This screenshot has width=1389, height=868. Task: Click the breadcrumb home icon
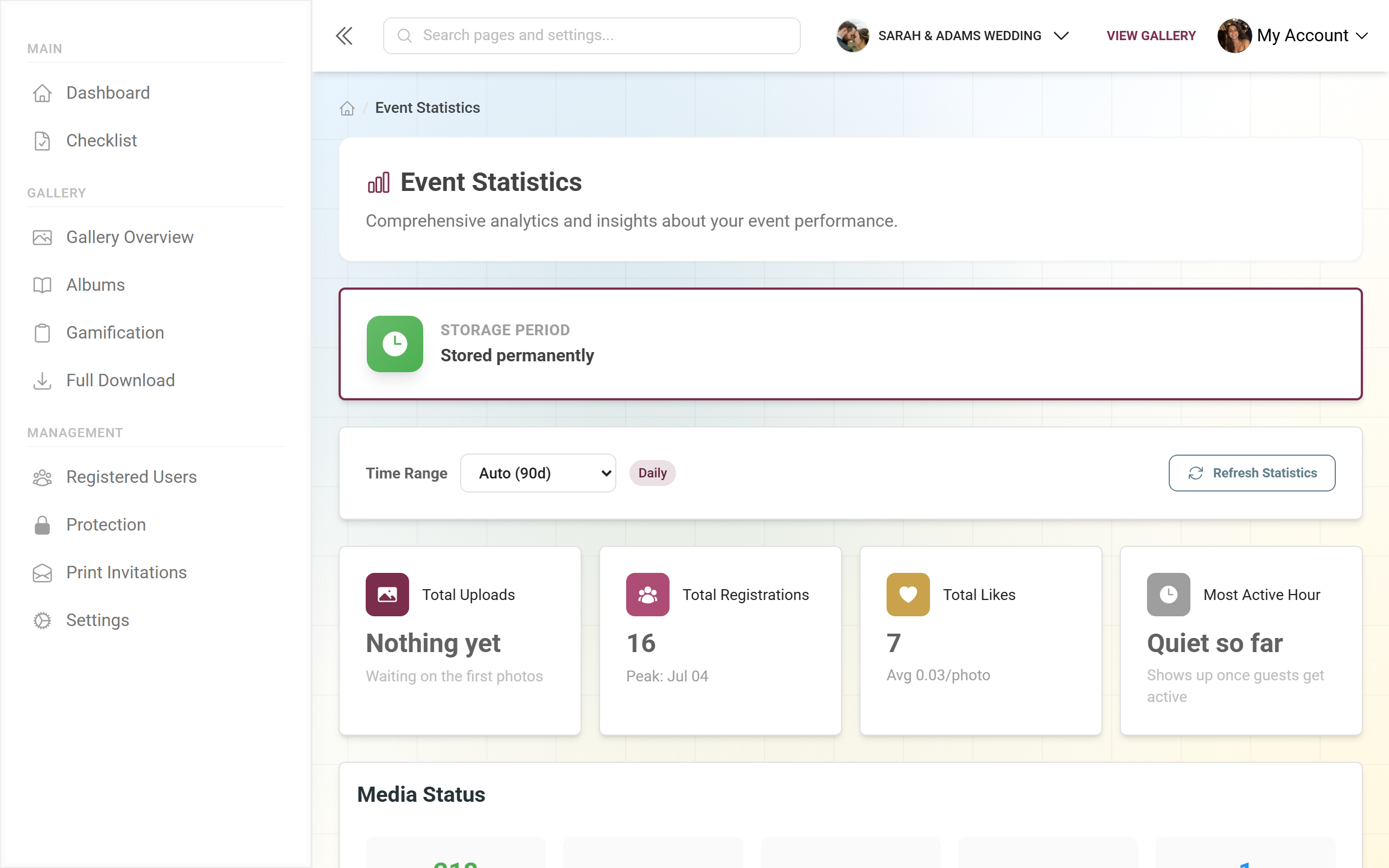coord(347,108)
